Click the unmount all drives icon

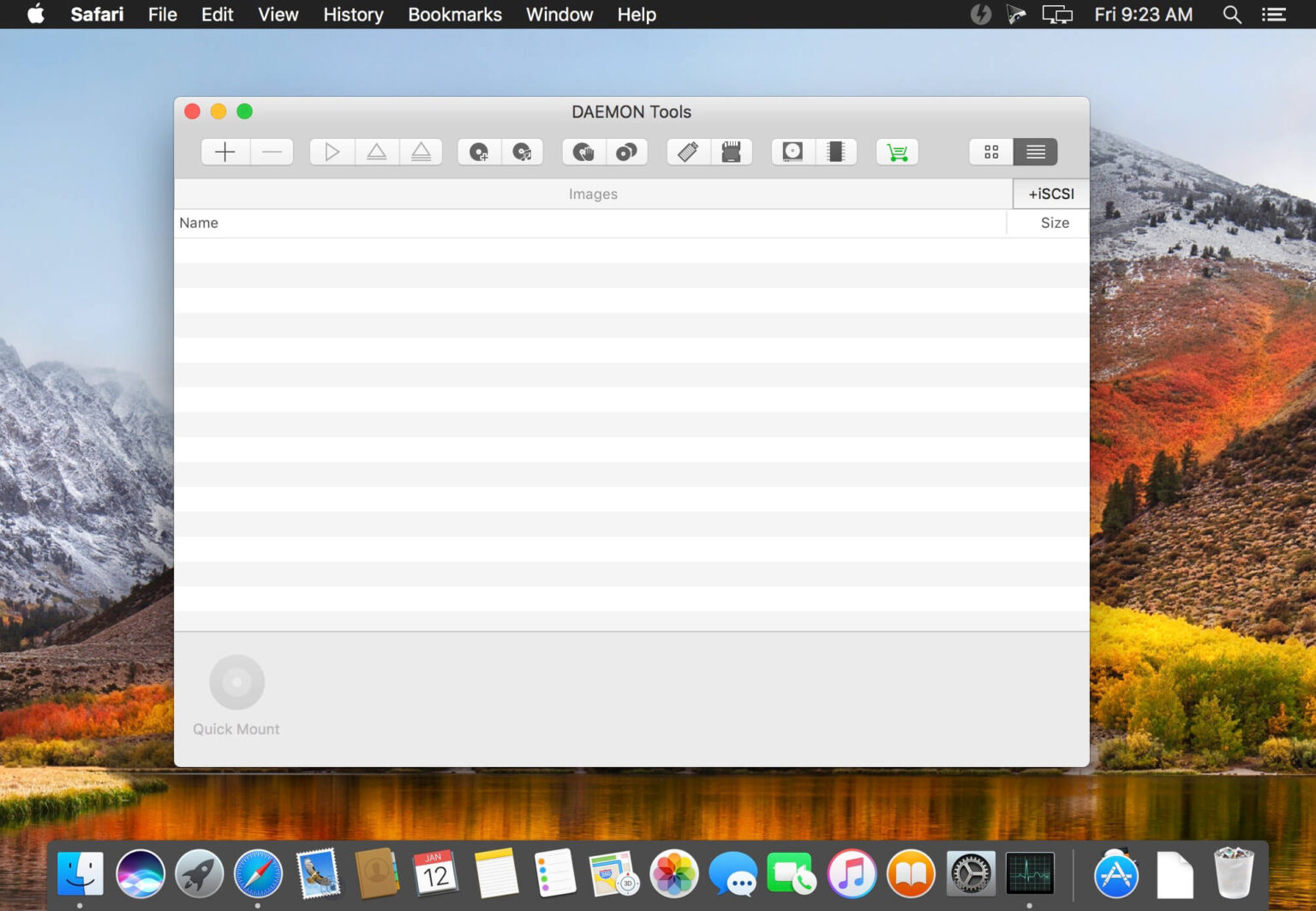pos(422,152)
